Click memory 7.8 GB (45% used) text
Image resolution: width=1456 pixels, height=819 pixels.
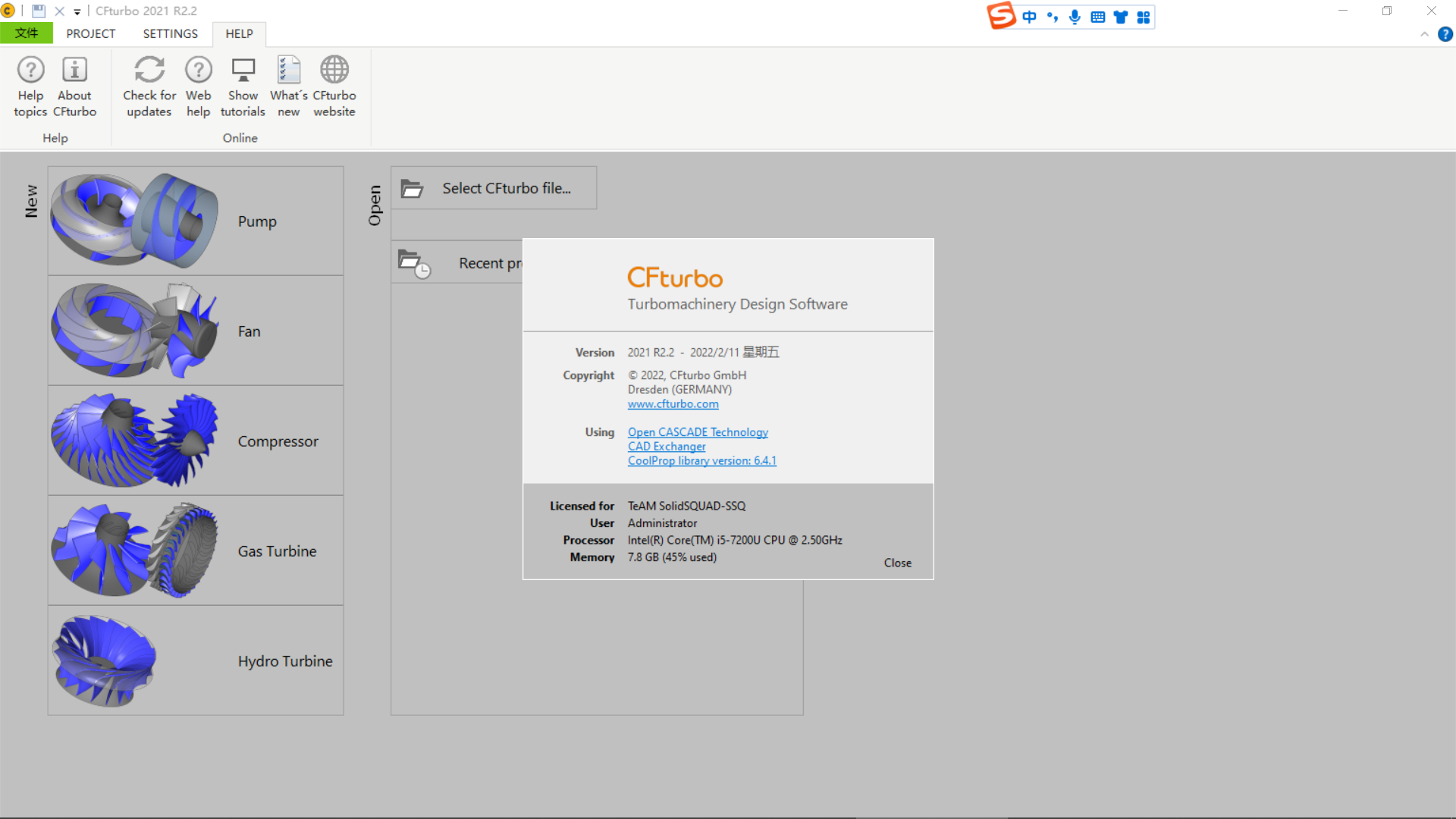pyautogui.click(x=672, y=557)
